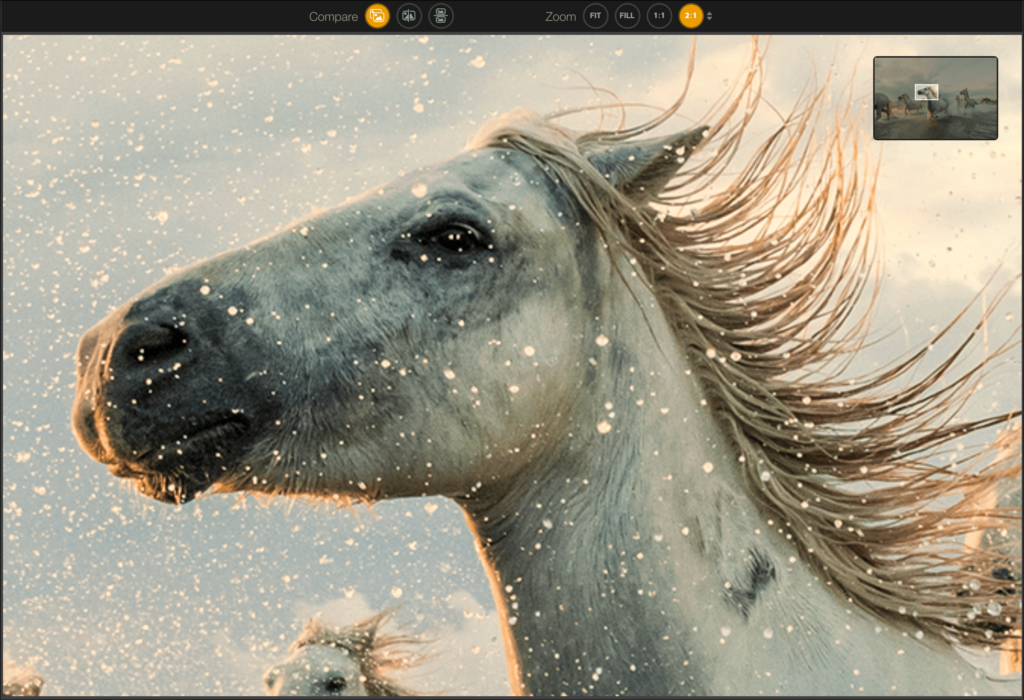The height and width of the screenshot is (700, 1024).
Task: Set zoom to FILL
Action: (627, 16)
